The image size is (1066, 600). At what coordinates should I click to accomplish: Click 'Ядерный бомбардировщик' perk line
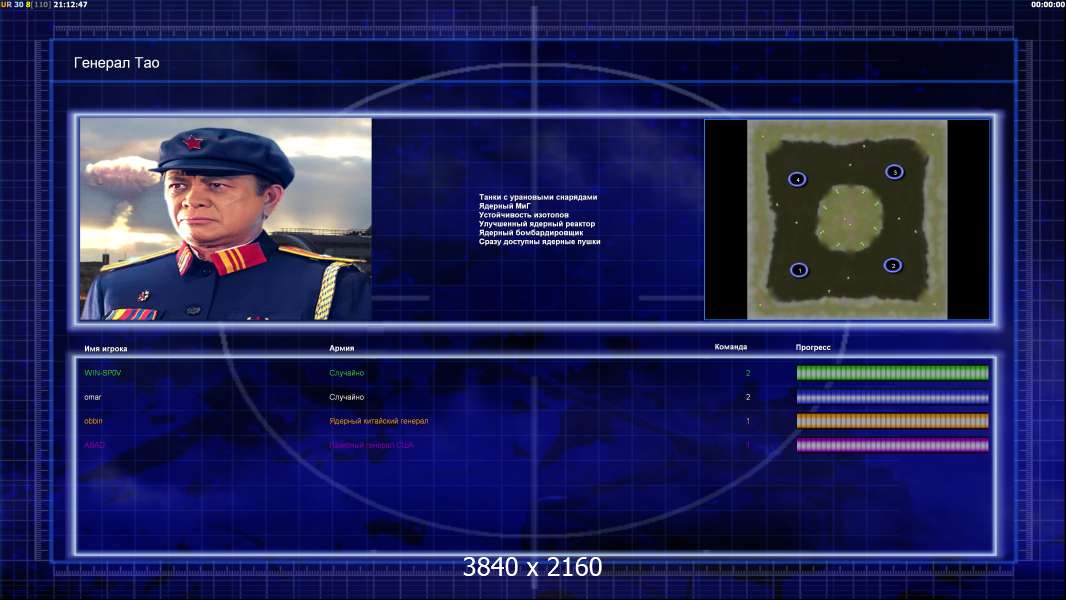coord(530,232)
